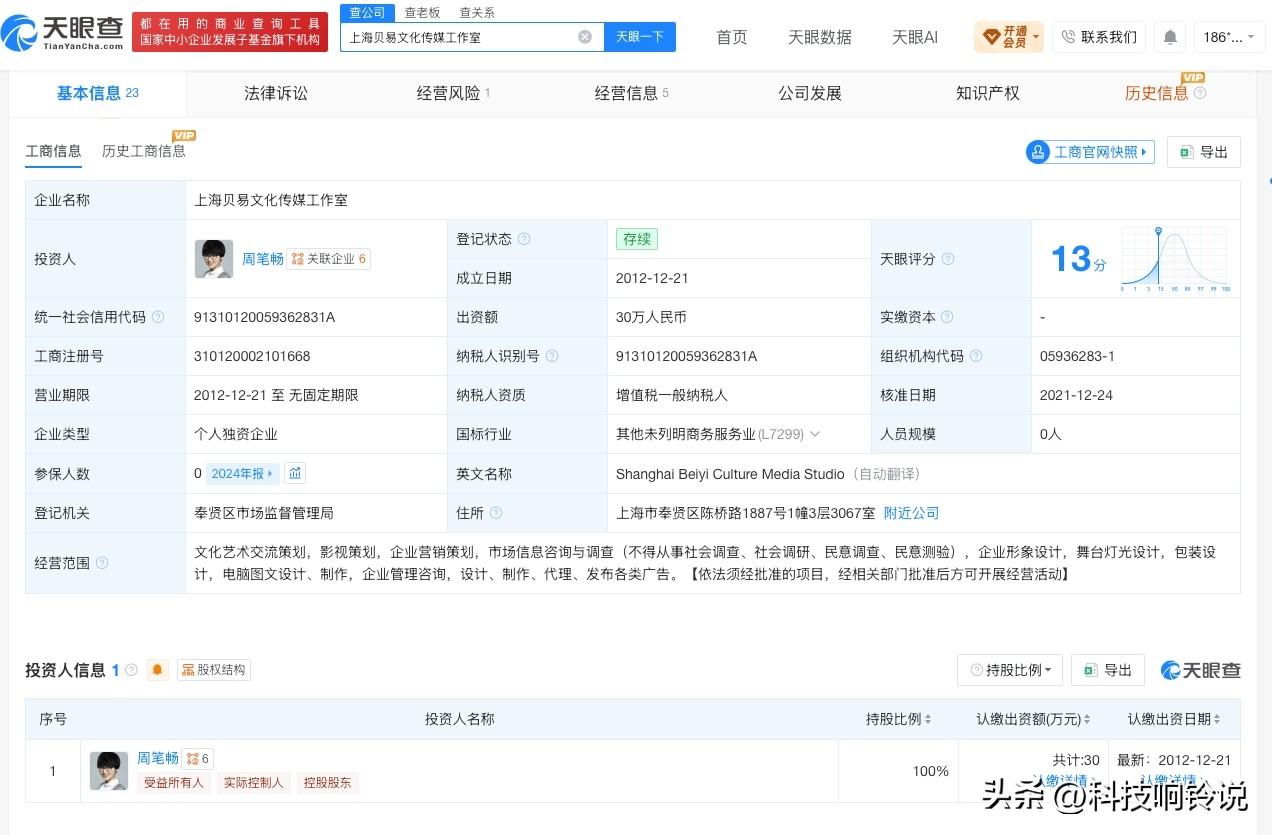Viewport: 1272px width, 835px height.
Task: Select the 工商信息 sub-tab
Action: tap(53, 151)
